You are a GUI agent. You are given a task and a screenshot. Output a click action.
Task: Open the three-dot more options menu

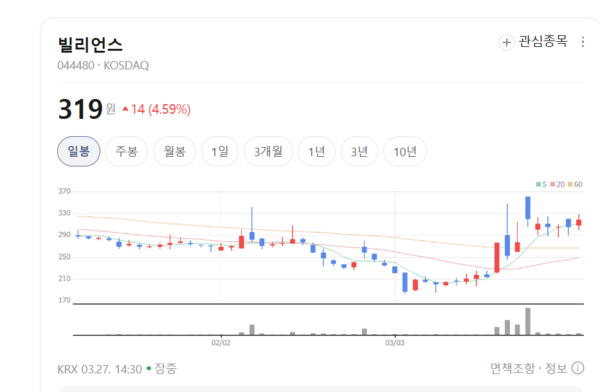tap(582, 42)
